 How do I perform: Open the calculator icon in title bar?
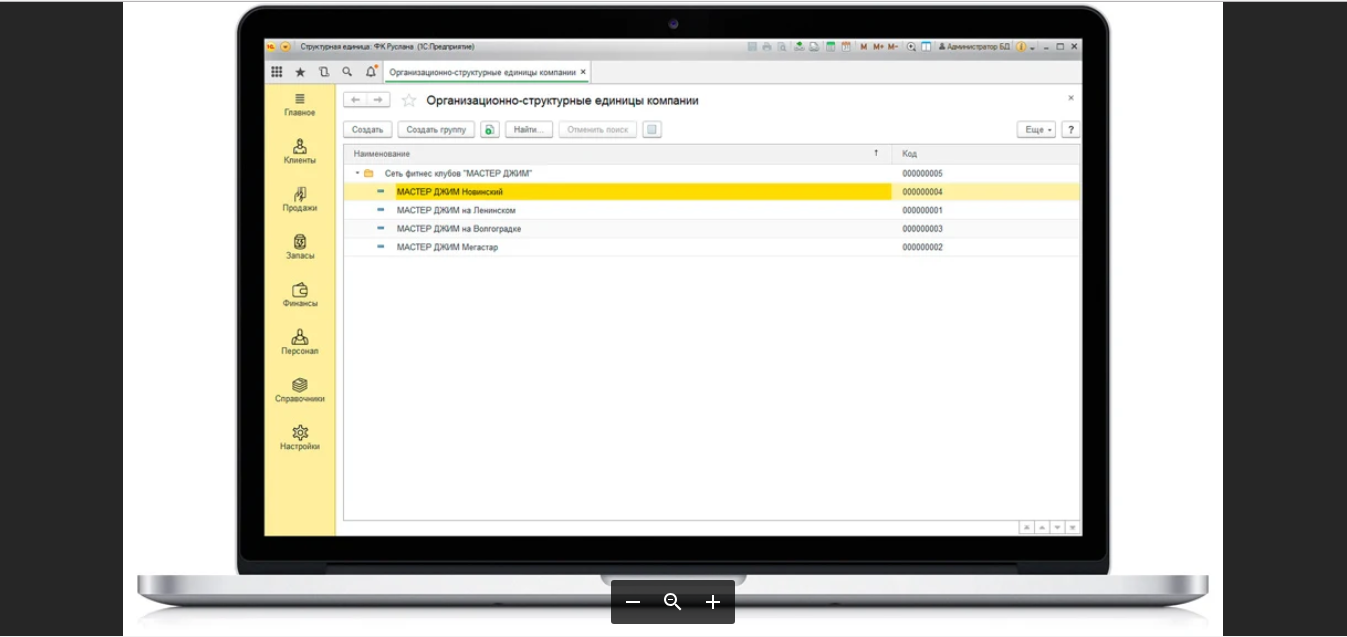click(830, 47)
